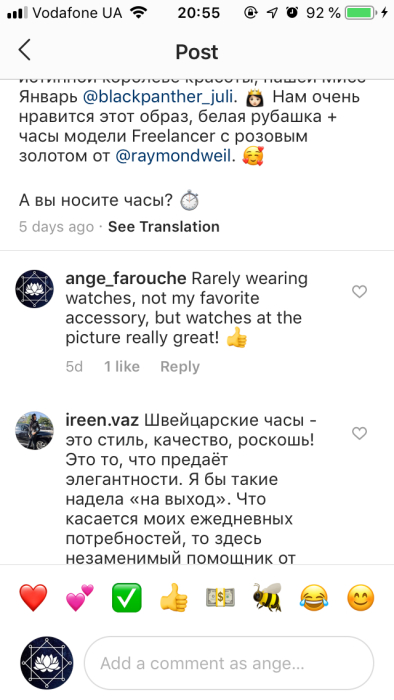
Task: Insert the honeybee emoji
Action: point(267,597)
